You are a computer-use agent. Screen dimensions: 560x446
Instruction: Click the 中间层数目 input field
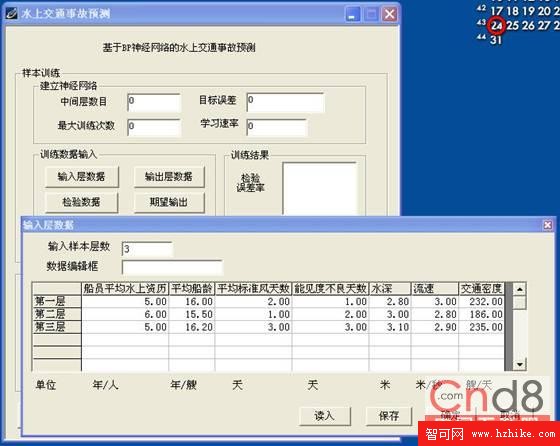click(154, 102)
